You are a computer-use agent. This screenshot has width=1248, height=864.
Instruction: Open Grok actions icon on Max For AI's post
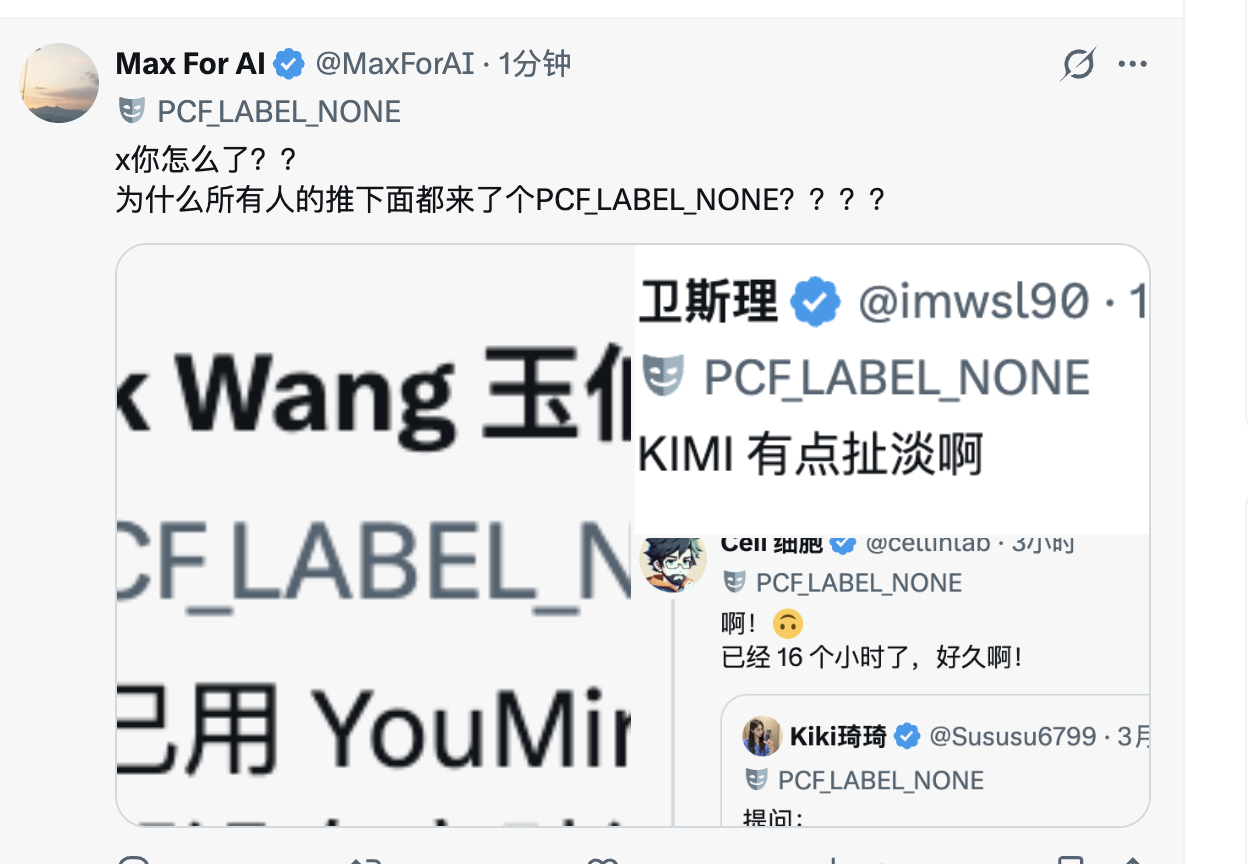coord(1079,65)
